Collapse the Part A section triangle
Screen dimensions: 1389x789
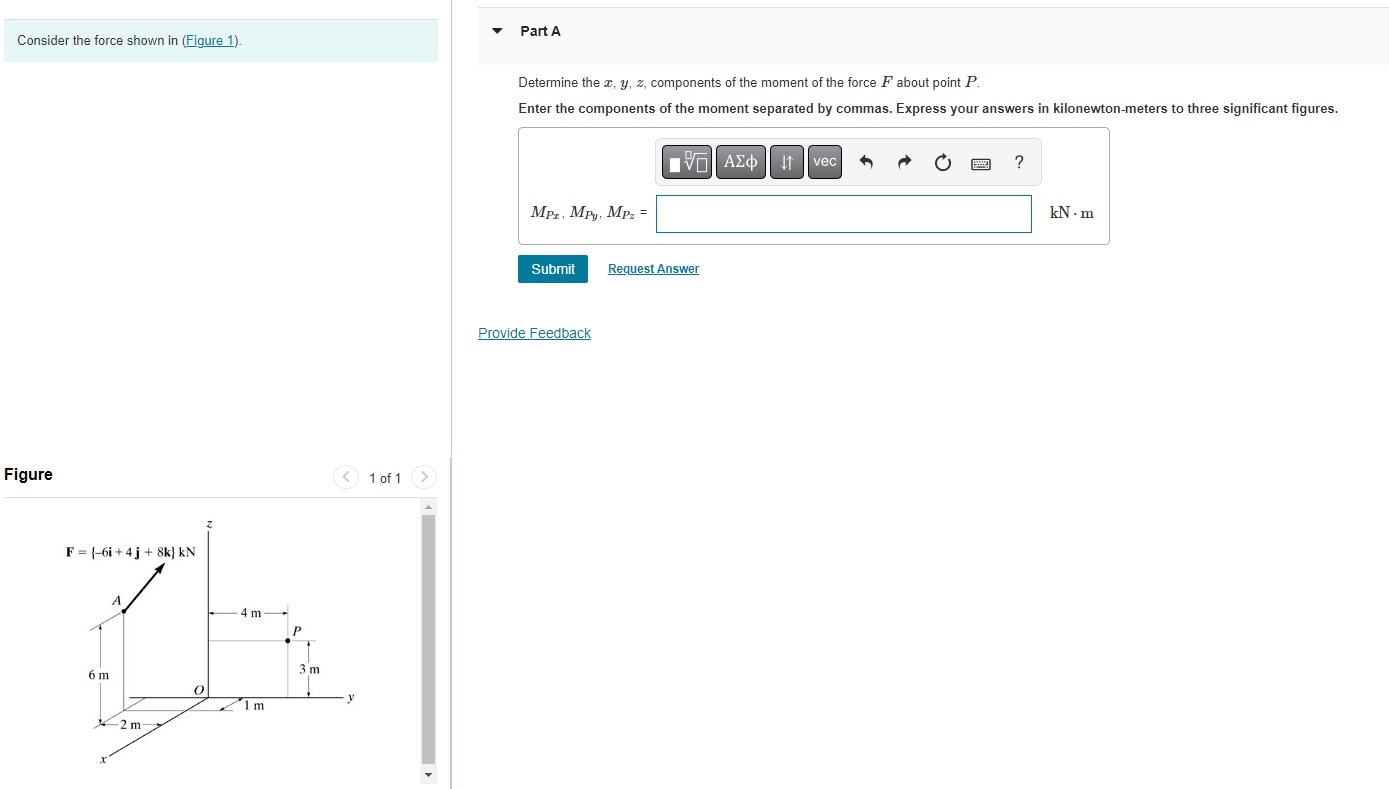pos(497,31)
